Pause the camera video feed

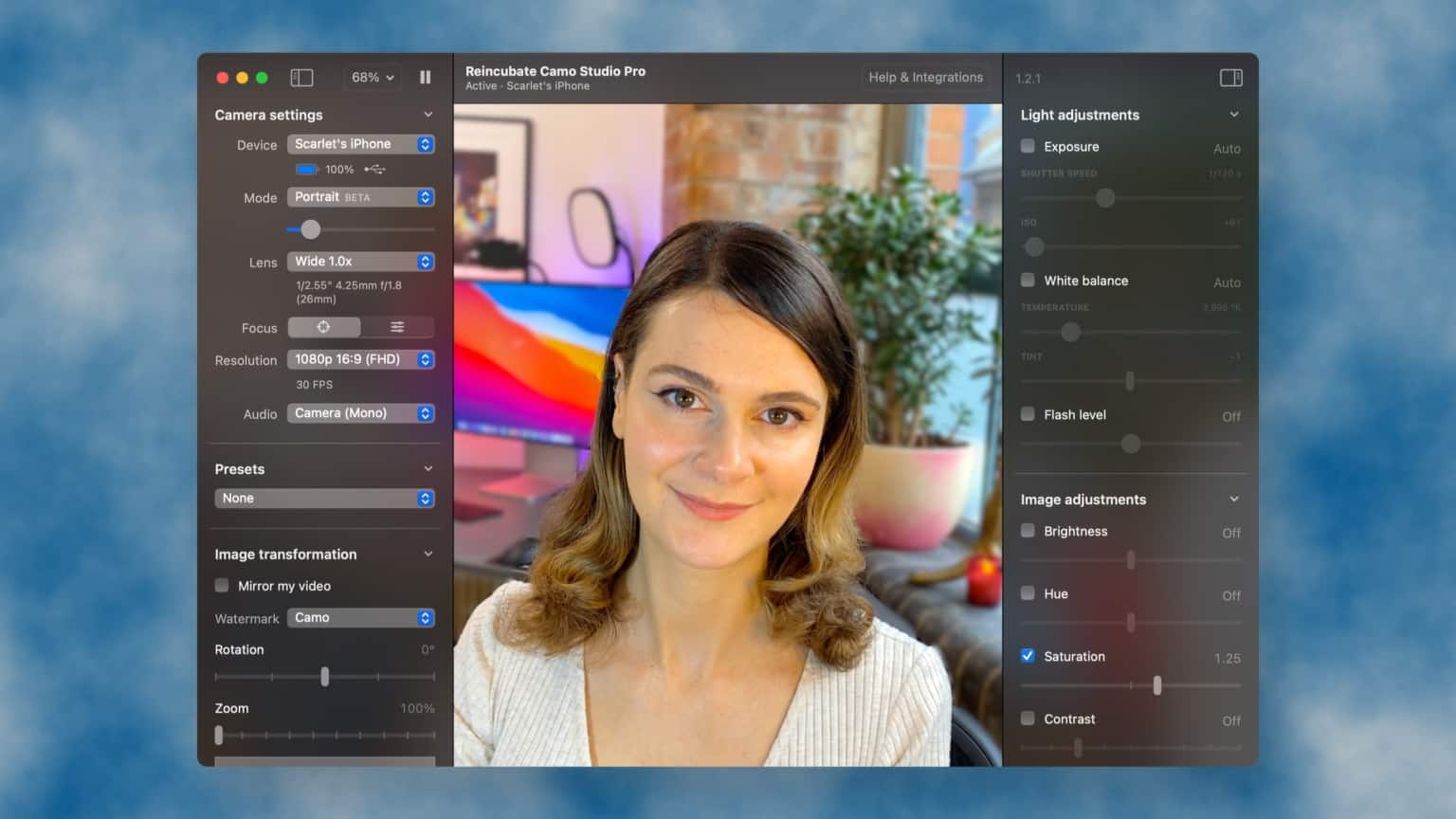[x=425, y=78]
